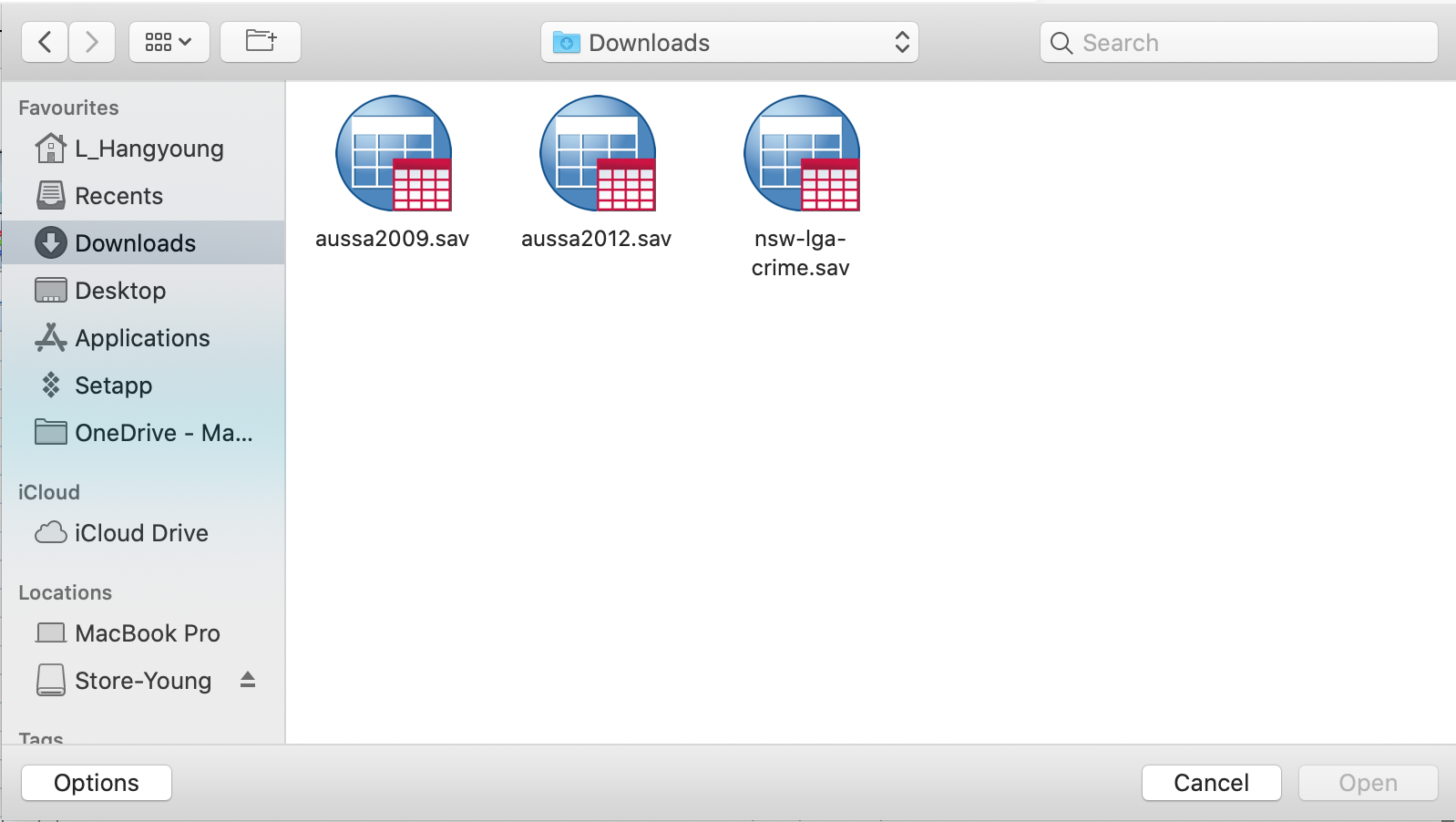1456x822 pixels.
Task: Click the Downloads arrow circle icon
Action: tap(51, 242)
